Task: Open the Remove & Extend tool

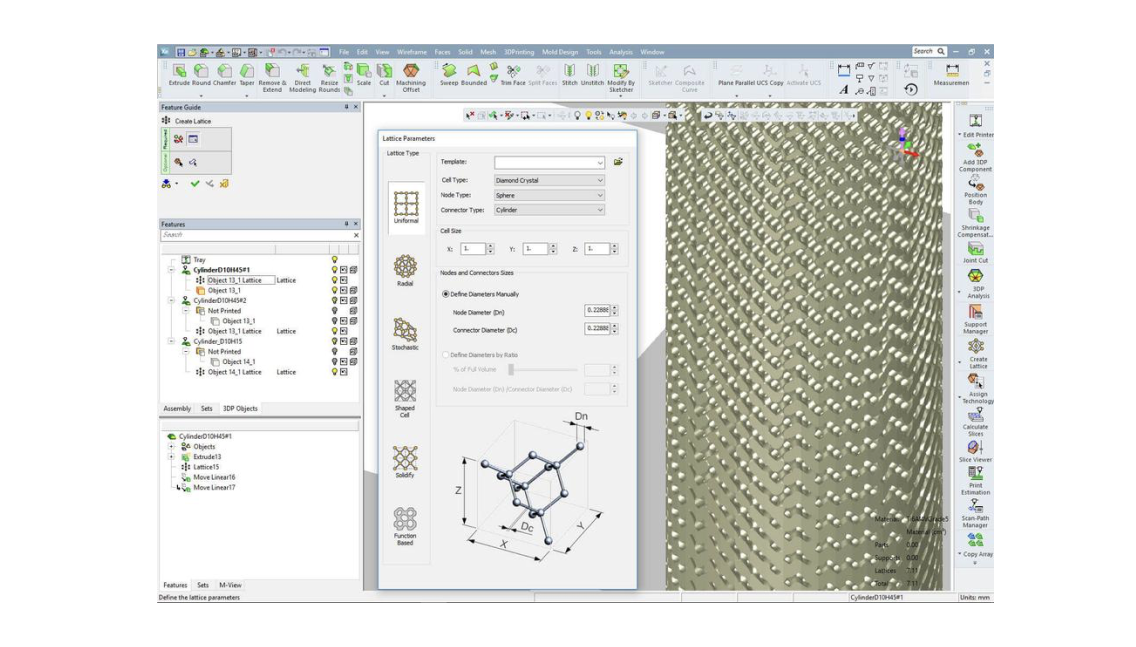Action: tap(272, 78)
